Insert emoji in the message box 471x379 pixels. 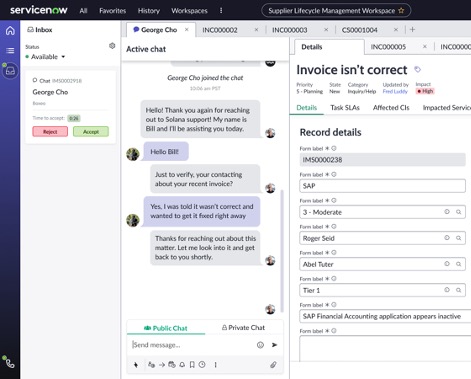(x=260, y=345)
